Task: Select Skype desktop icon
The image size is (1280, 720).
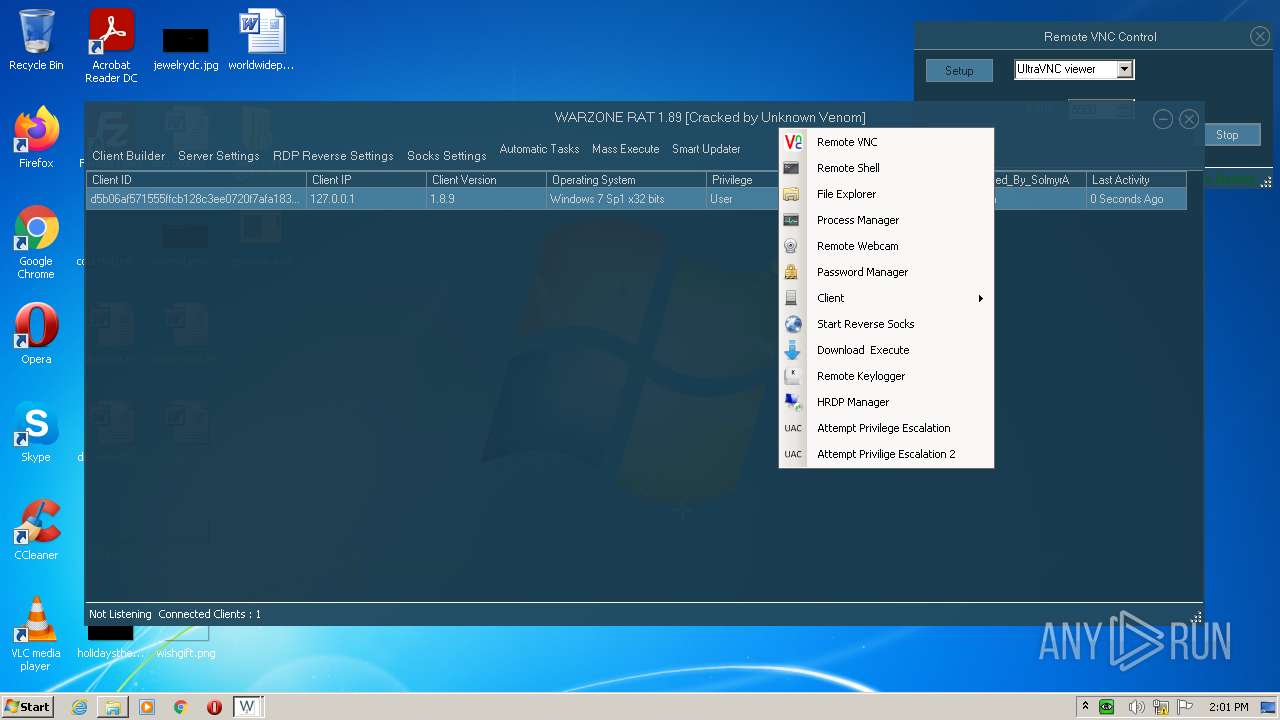Action: 36,434
